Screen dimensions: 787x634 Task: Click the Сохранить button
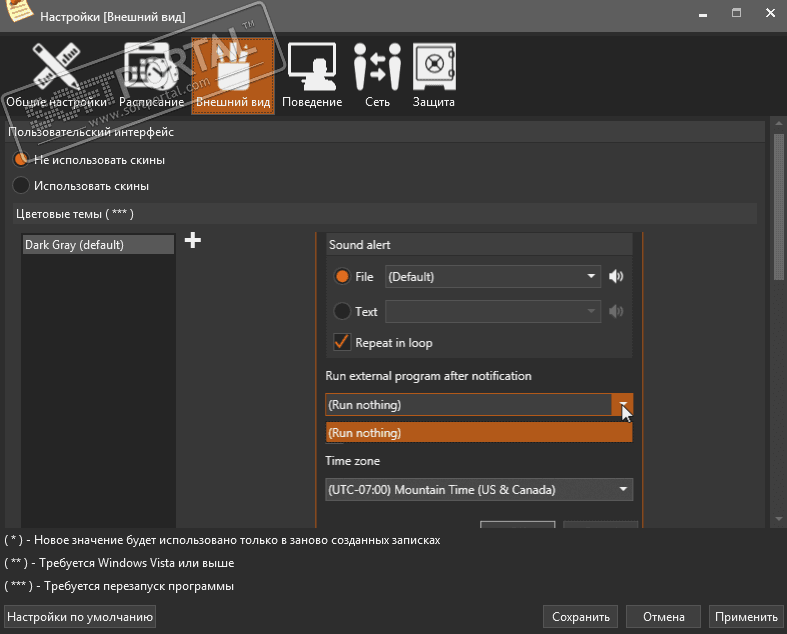(580, 616)
